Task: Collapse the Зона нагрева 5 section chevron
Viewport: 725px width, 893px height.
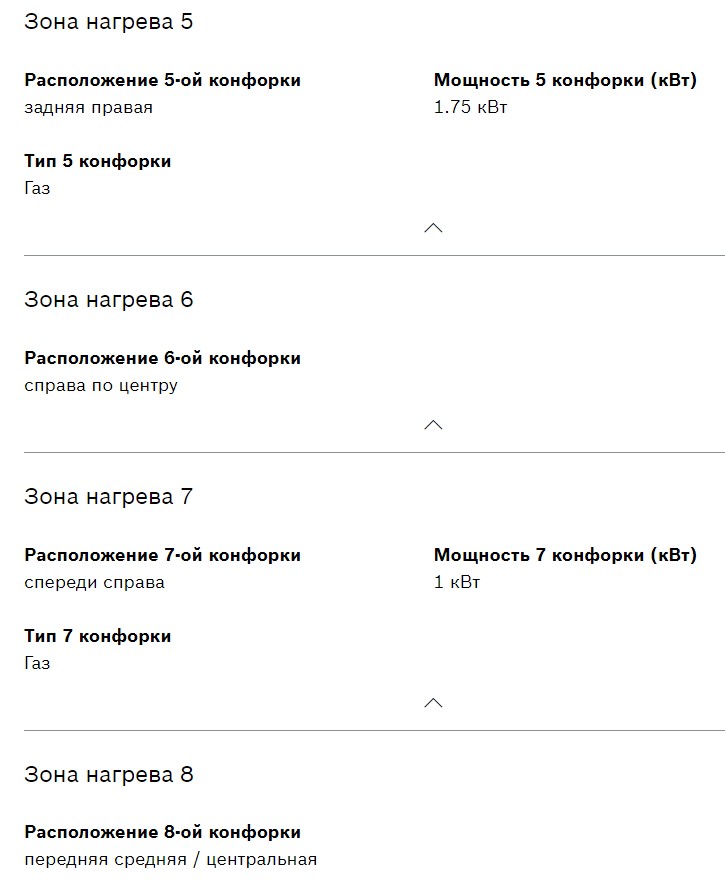Action: point(433,228)
